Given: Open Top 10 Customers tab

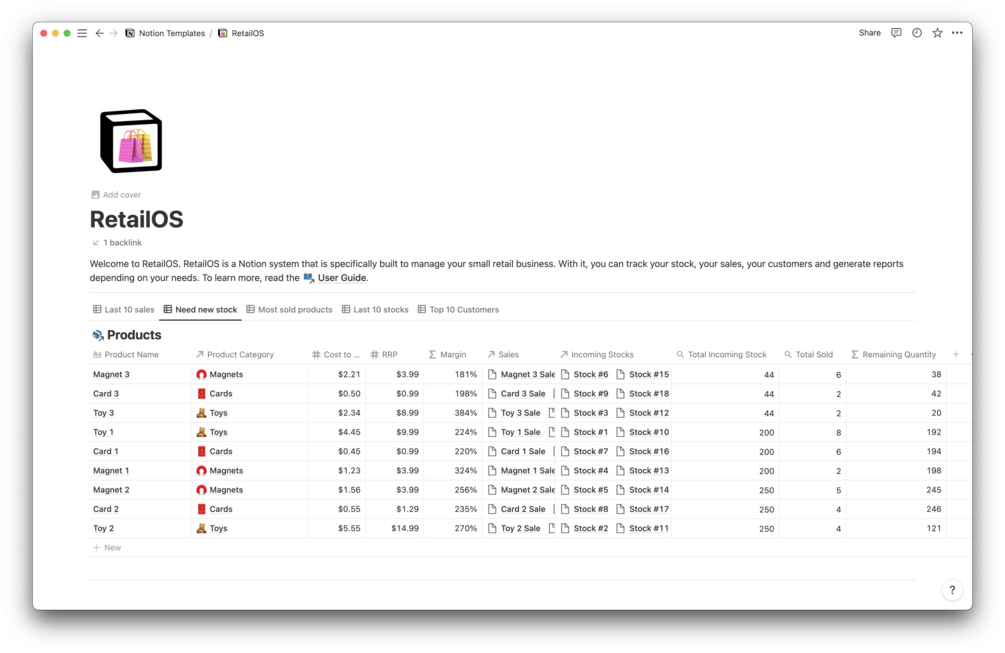Looking at the screenshot, I should click(x=458, y=310).
